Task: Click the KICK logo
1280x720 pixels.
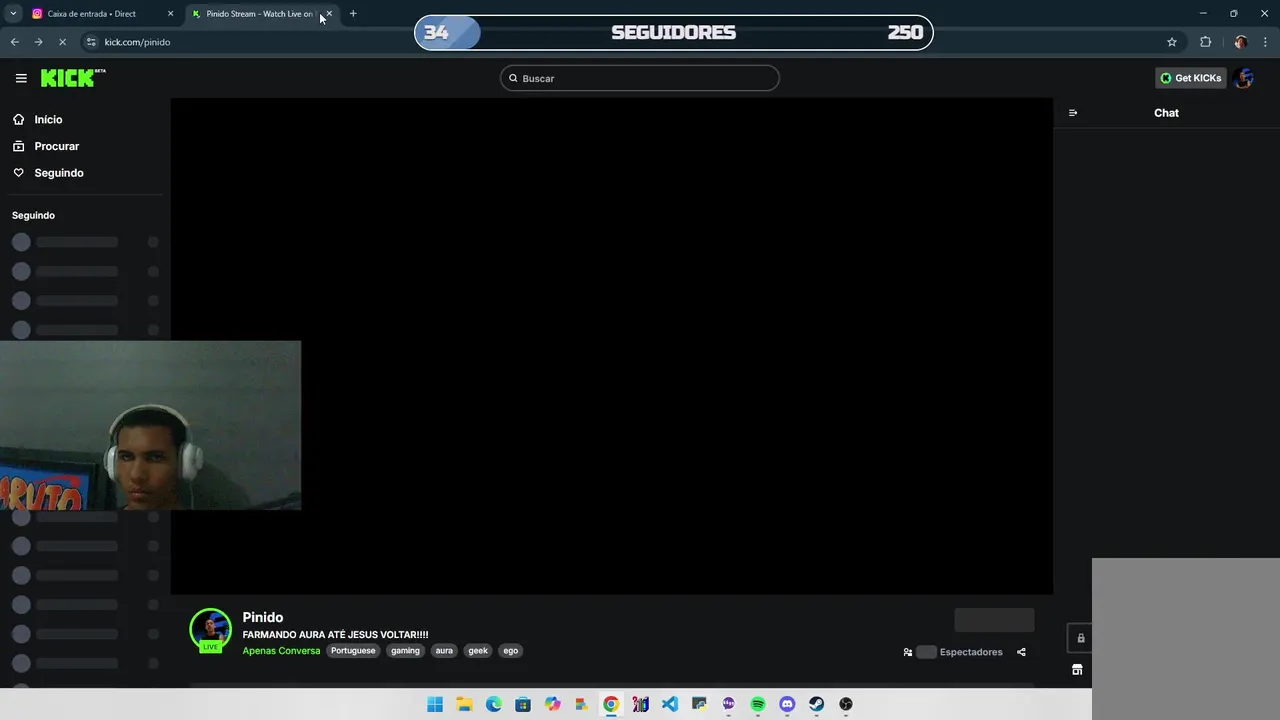Action: [x=73, y=78]
